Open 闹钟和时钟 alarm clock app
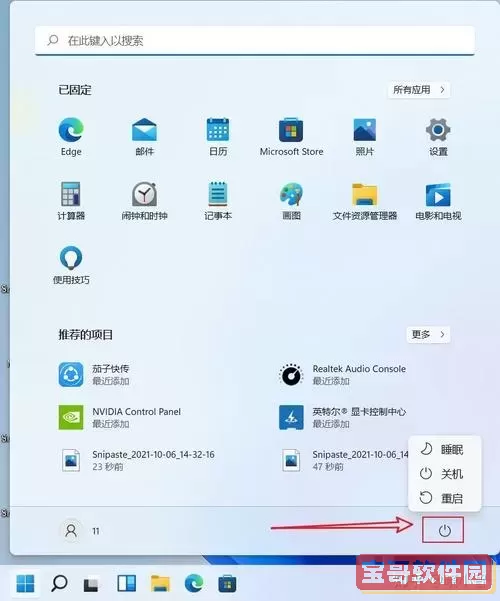 coord(144,201)
